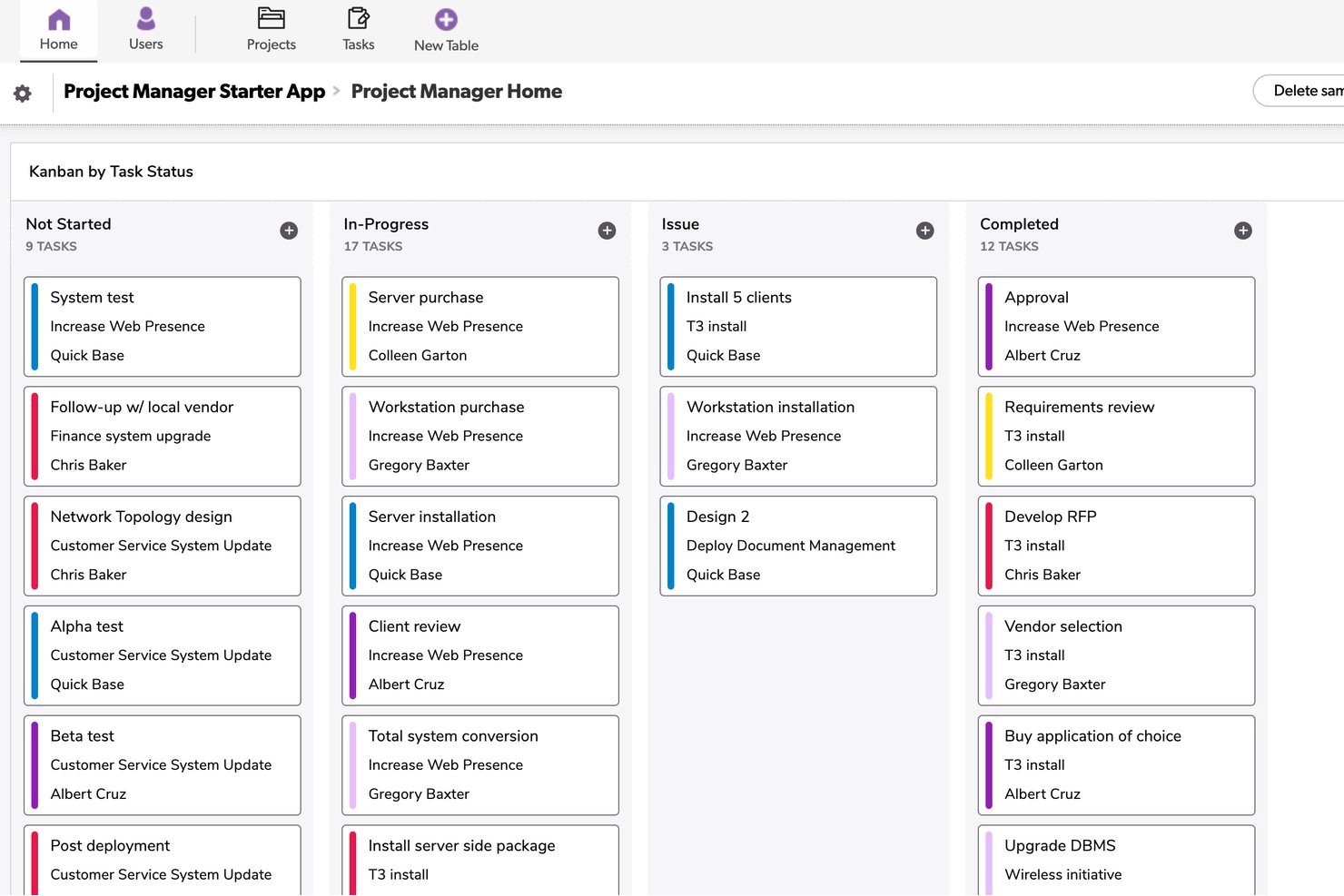Open the Workstation purchase task card
Viewport: 1344px width, 896px height.
tap(480, 437)
